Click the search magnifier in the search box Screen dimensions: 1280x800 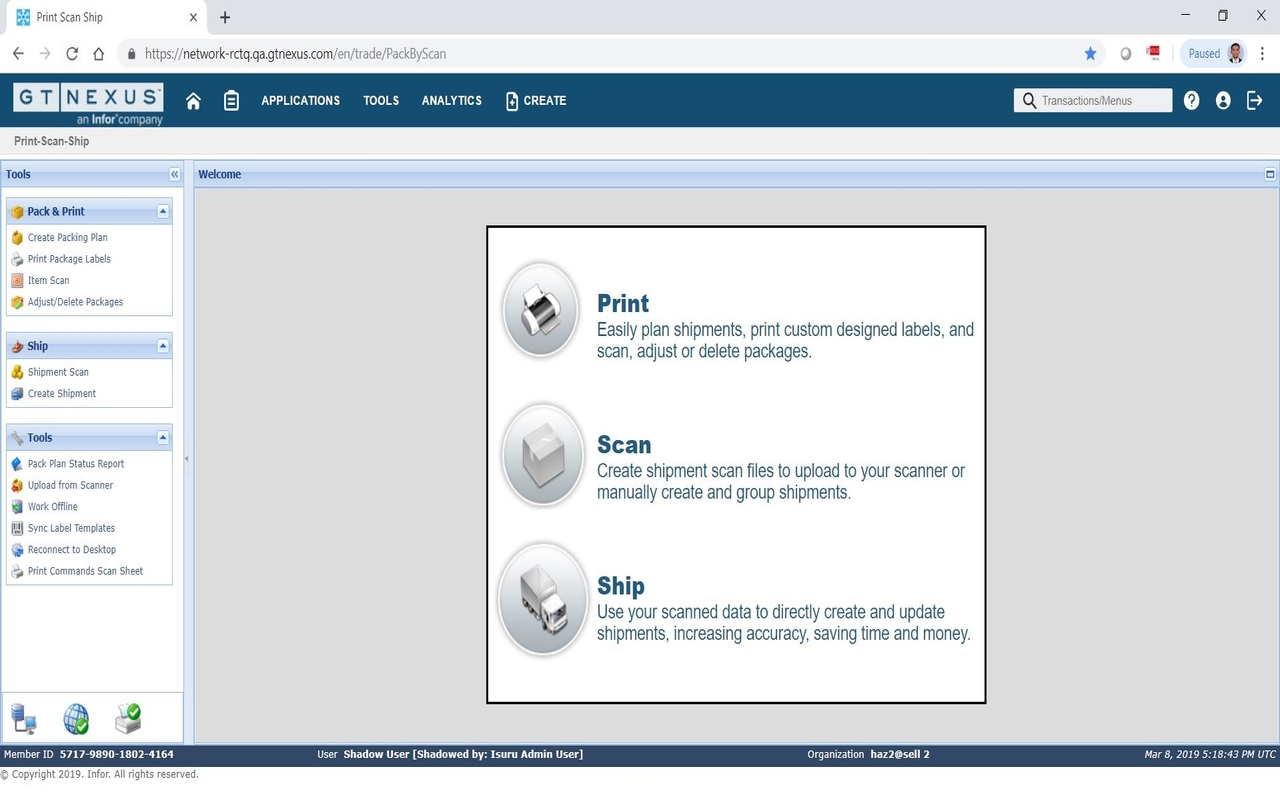coord(1029,100)
